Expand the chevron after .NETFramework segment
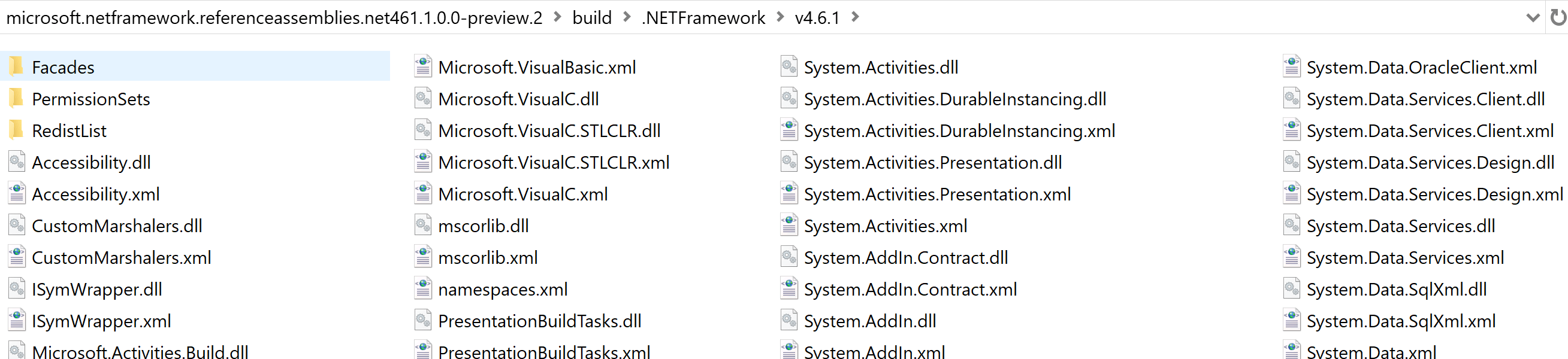Viewport: 1568px width, 359px height. coord(780,17)
